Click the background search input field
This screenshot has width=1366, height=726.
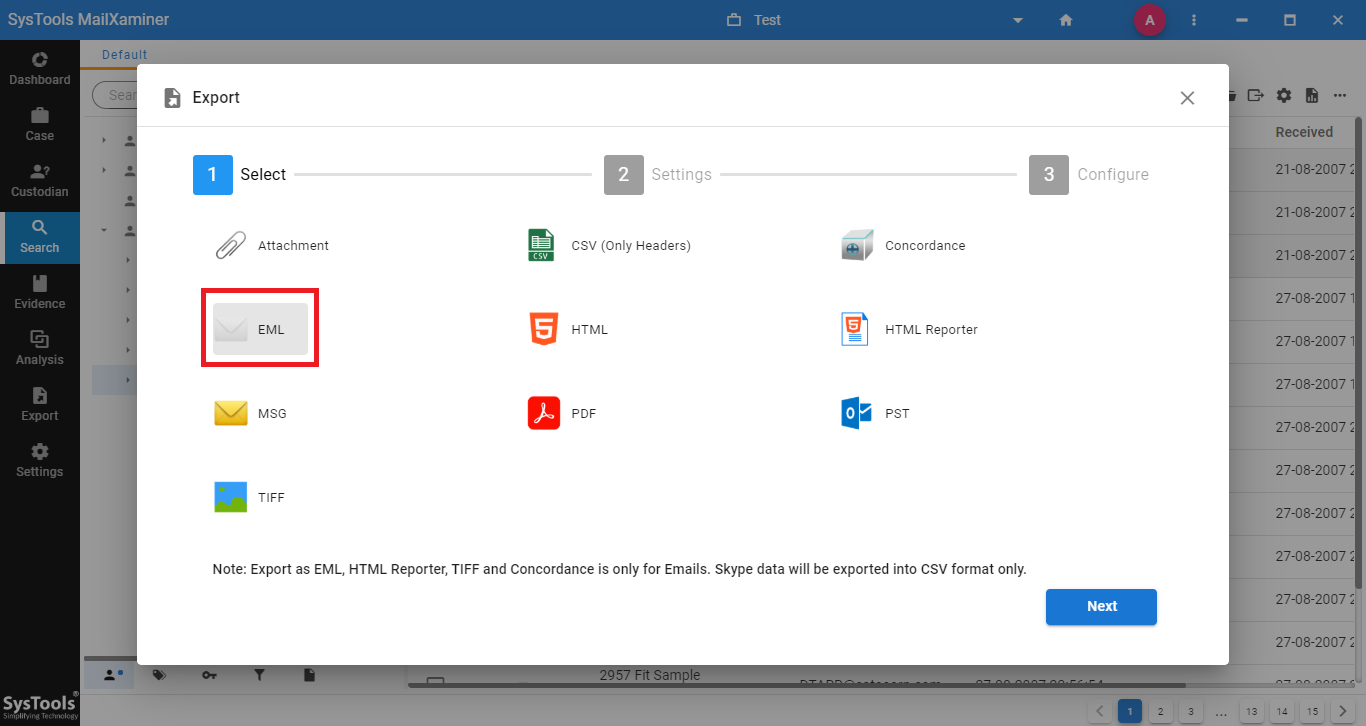pyautogui.click(x=115, y=95)
